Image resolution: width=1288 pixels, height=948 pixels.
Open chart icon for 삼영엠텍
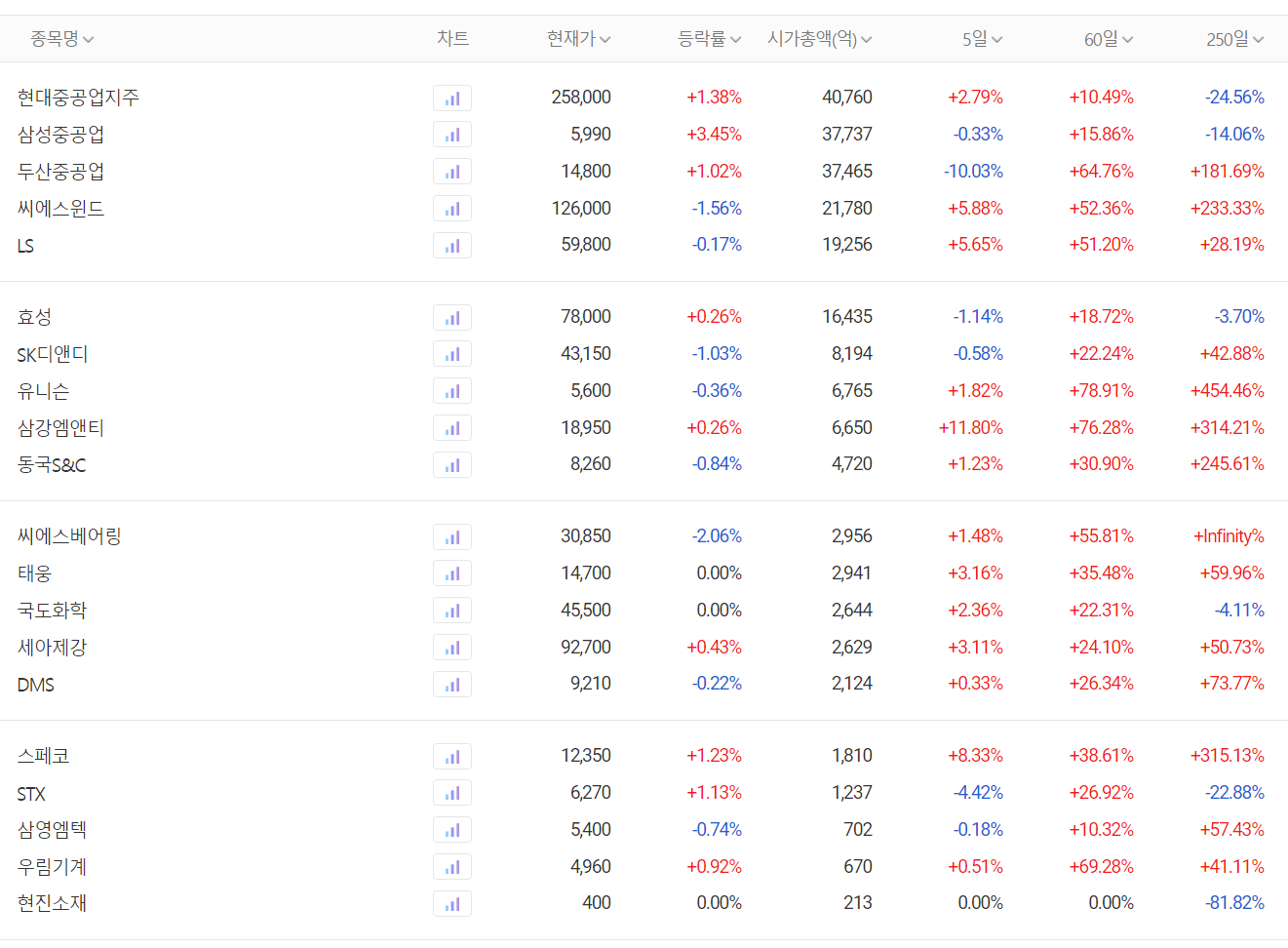pos(452,830)
